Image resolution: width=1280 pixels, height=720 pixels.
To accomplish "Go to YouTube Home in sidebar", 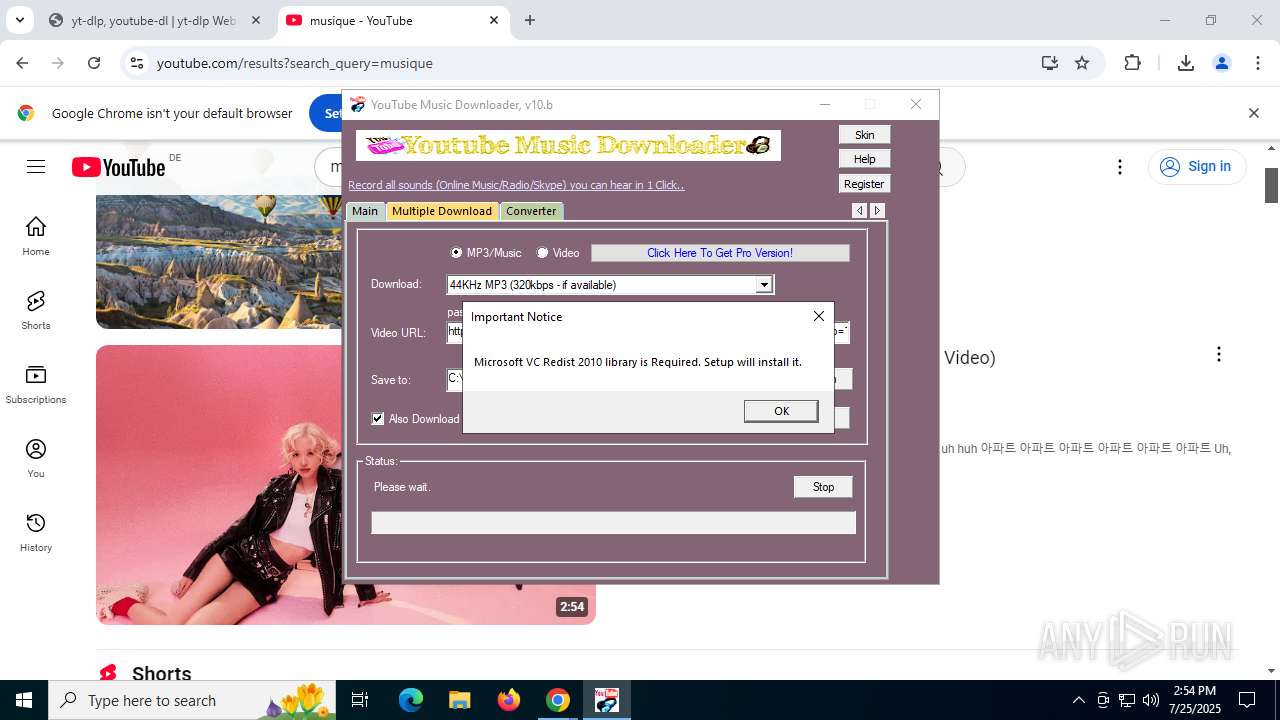I will pyautogui.click(x=36, y=236).
